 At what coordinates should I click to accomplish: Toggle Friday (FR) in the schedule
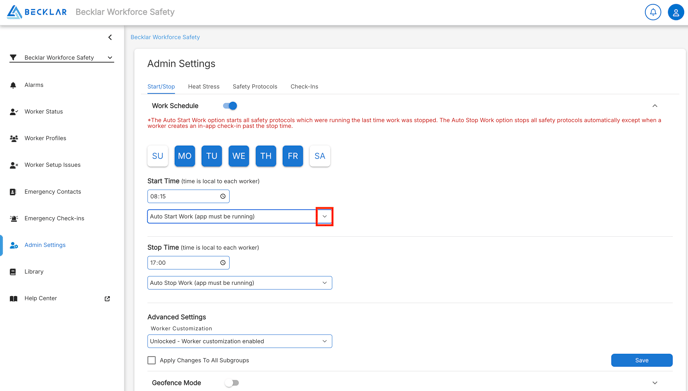(x=293, y=156)
